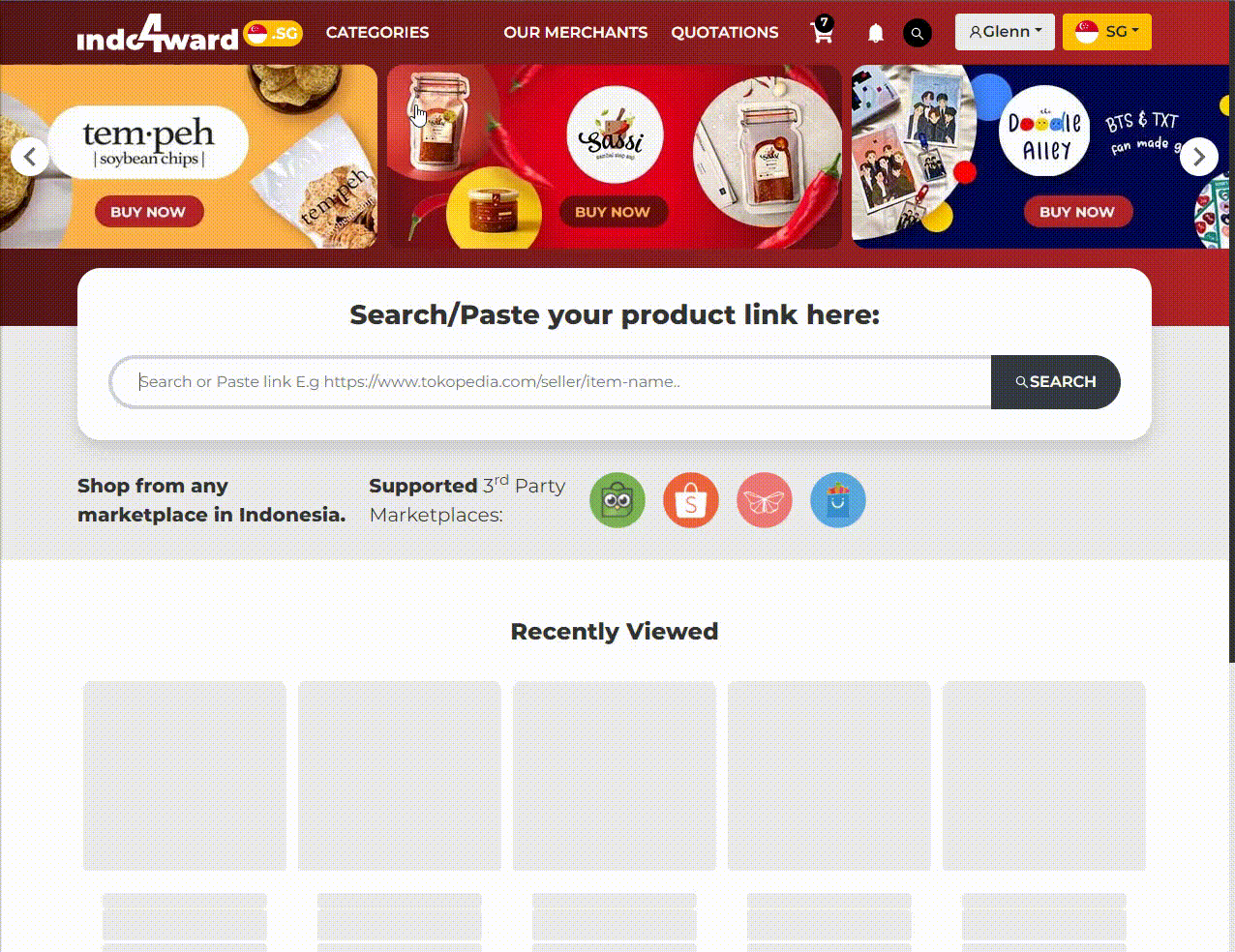Select the green Tokopedia owl marketplace icon
The image size is (1235, 952).
(617, 500)
